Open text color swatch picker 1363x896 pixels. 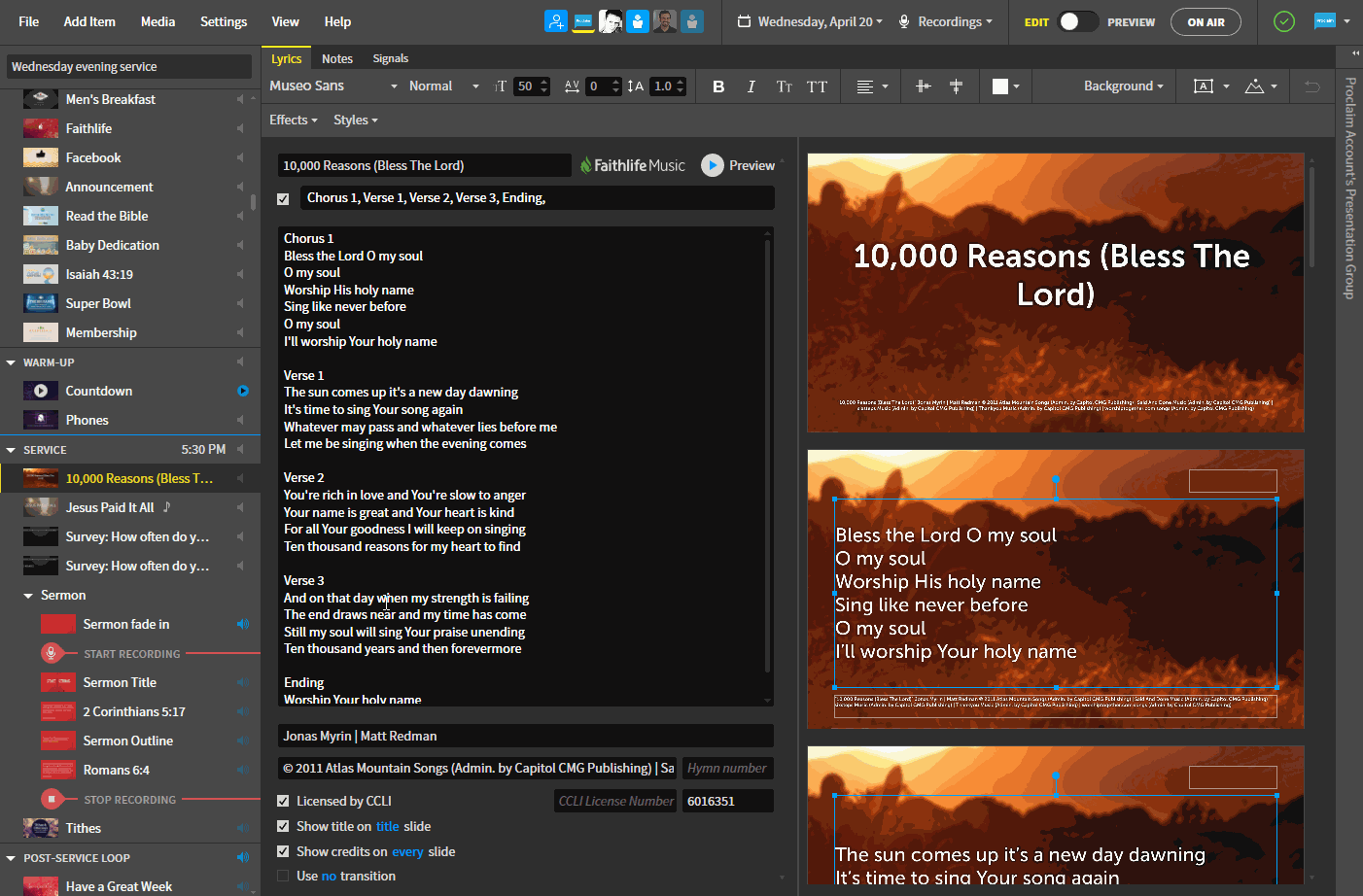click(x=1005, y=86)
